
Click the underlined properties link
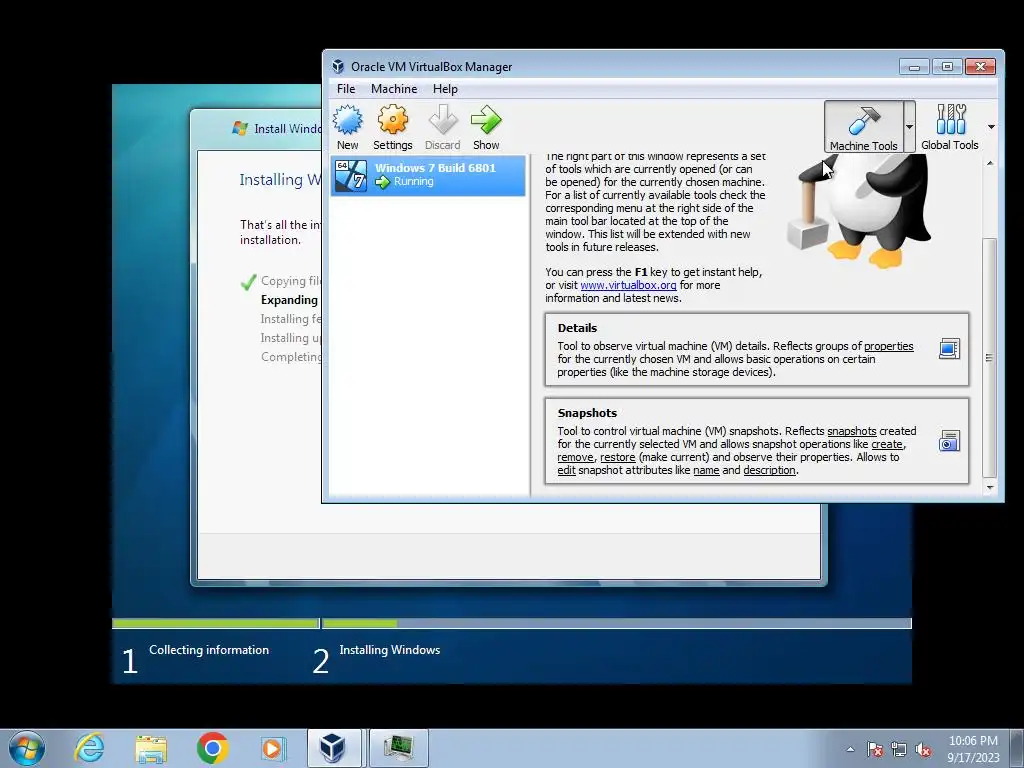(889, 346)
